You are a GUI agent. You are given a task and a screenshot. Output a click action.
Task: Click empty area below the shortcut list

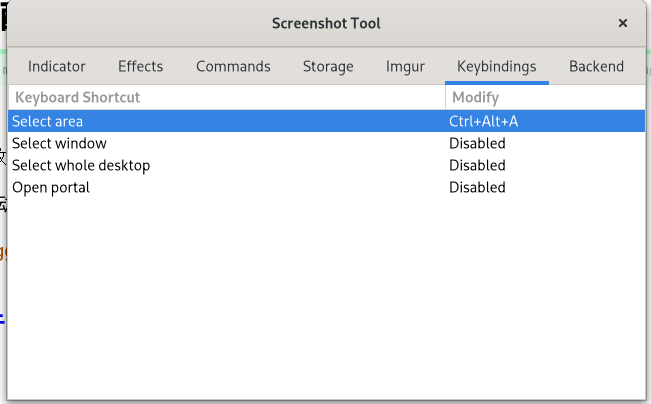click(x=326, y=299)
